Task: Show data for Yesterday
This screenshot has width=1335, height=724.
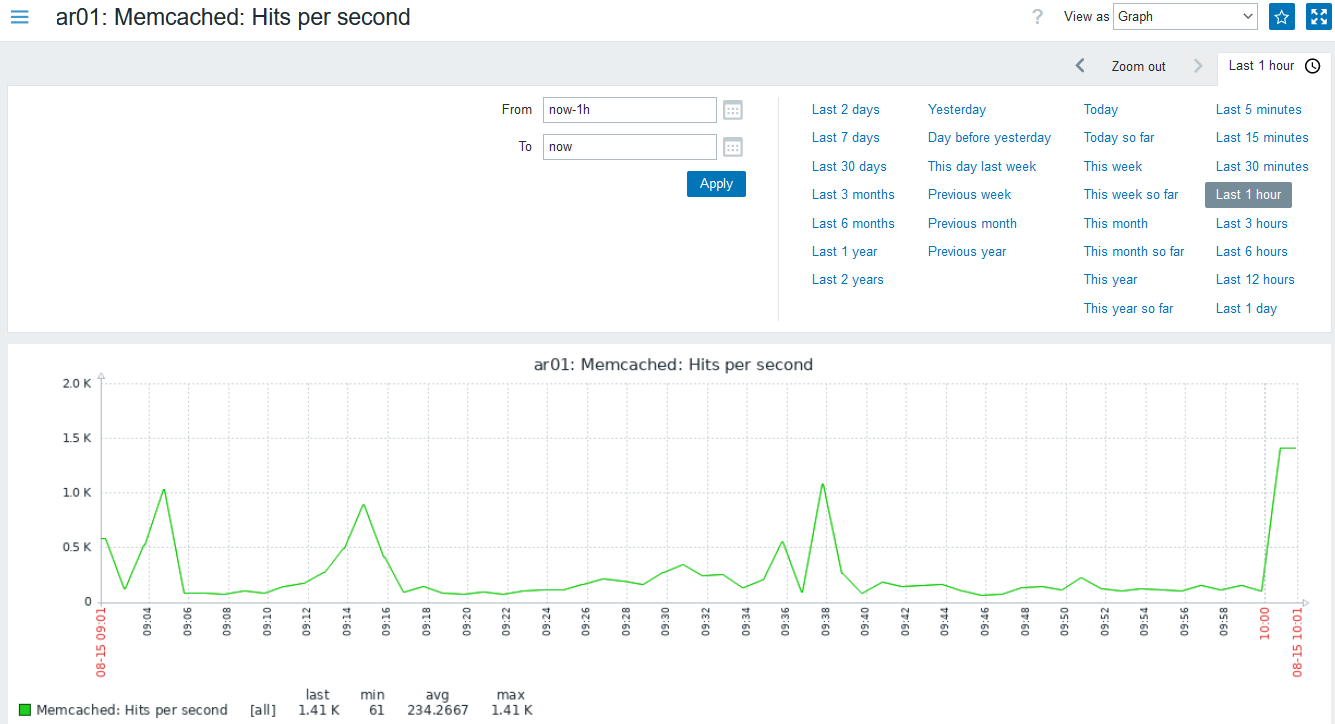Action: point(957,110)
